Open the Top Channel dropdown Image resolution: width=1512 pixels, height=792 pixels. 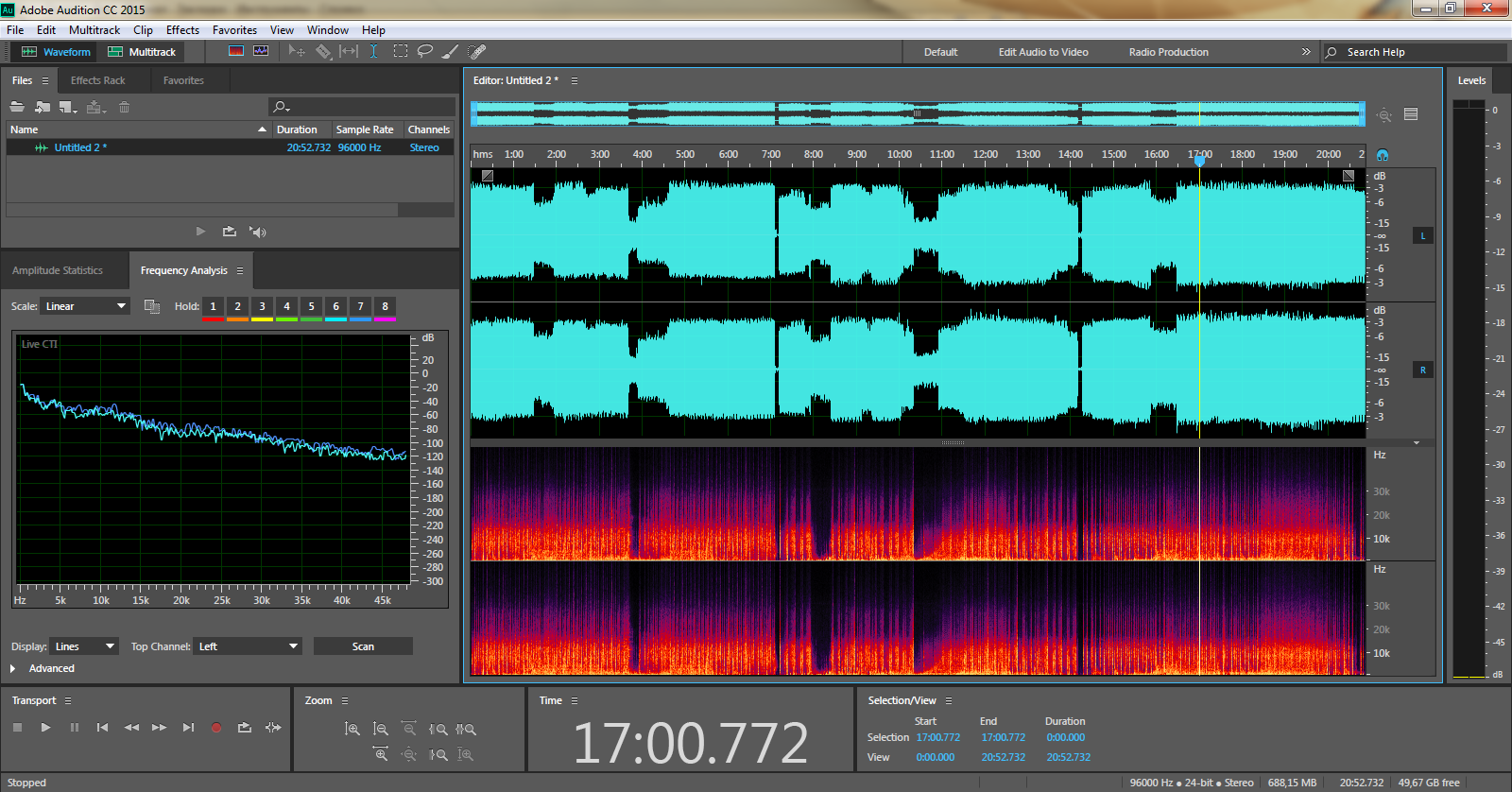pyautogui.click(x=248, y=646)
